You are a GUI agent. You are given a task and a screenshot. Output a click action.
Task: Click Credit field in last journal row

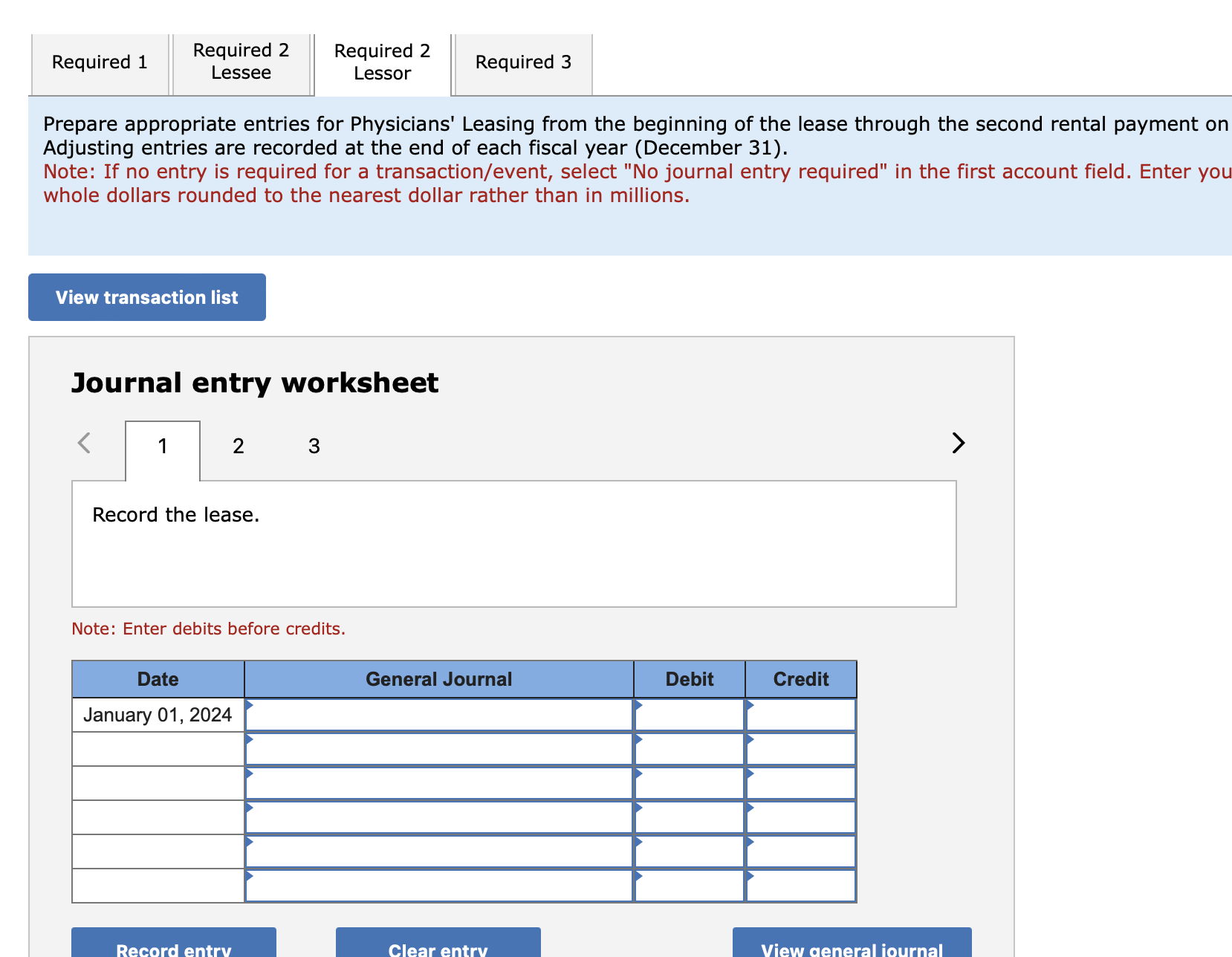click(801, 886)
